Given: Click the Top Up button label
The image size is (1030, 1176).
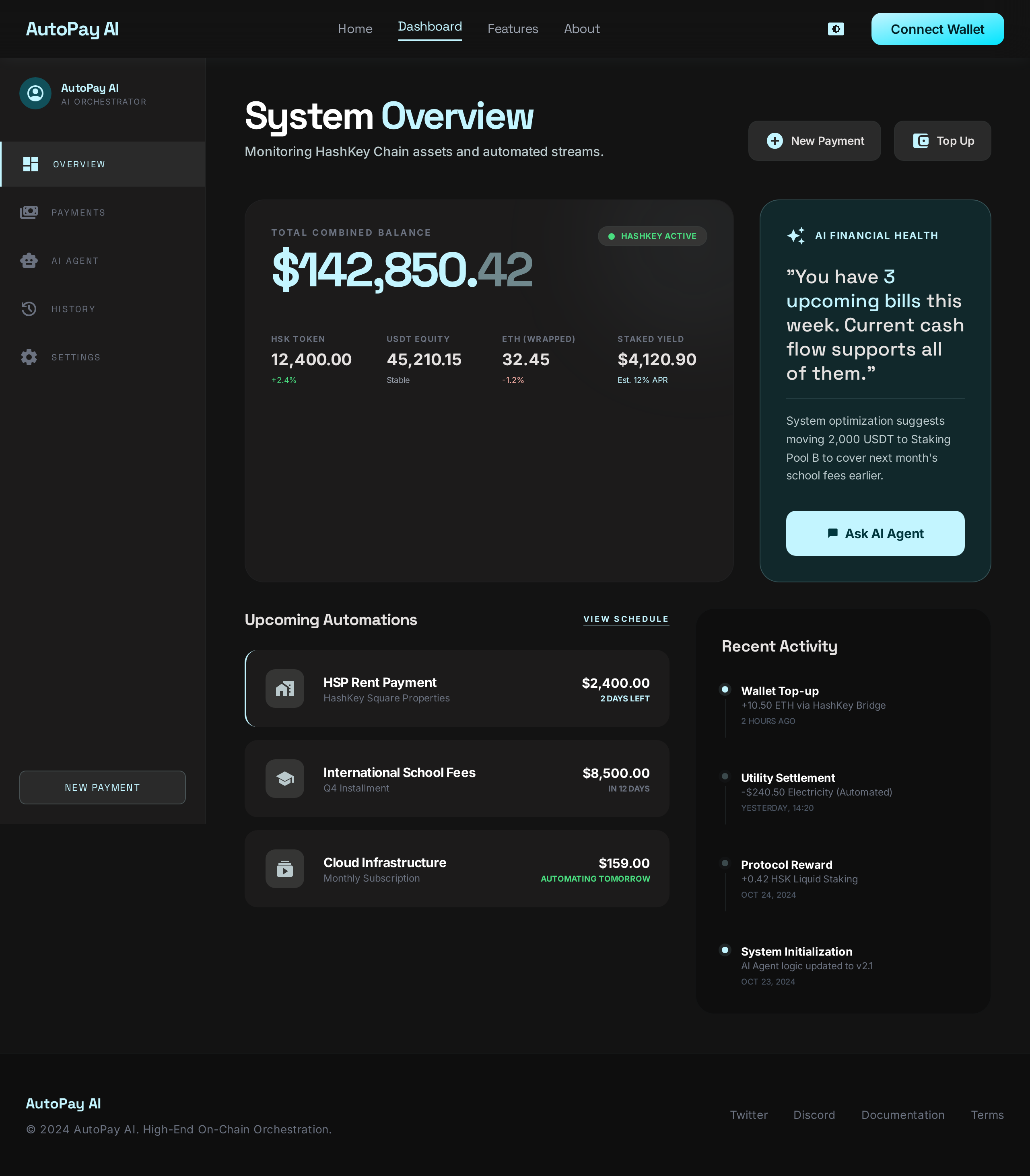Looking at the screenshot, I should pyautogui.click(x=955, y=141).
